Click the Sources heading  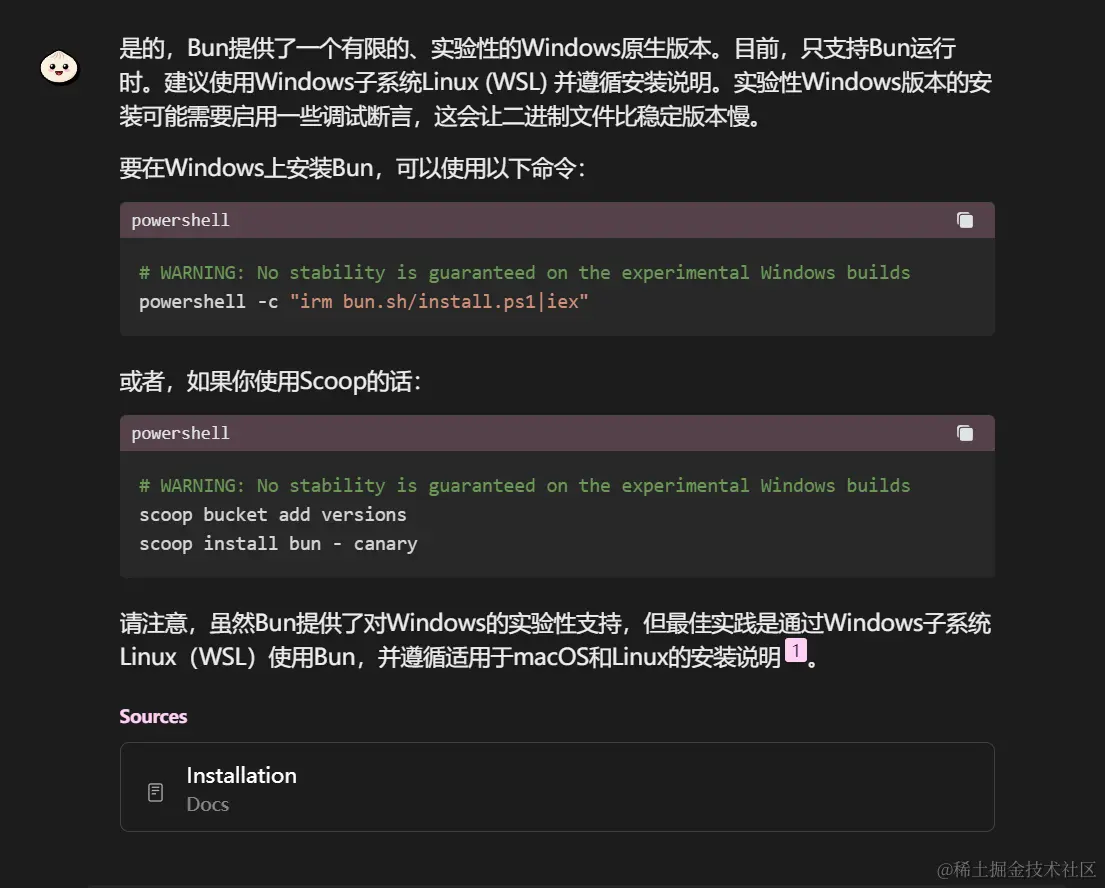pyautogui.click(x=153, y=716)
